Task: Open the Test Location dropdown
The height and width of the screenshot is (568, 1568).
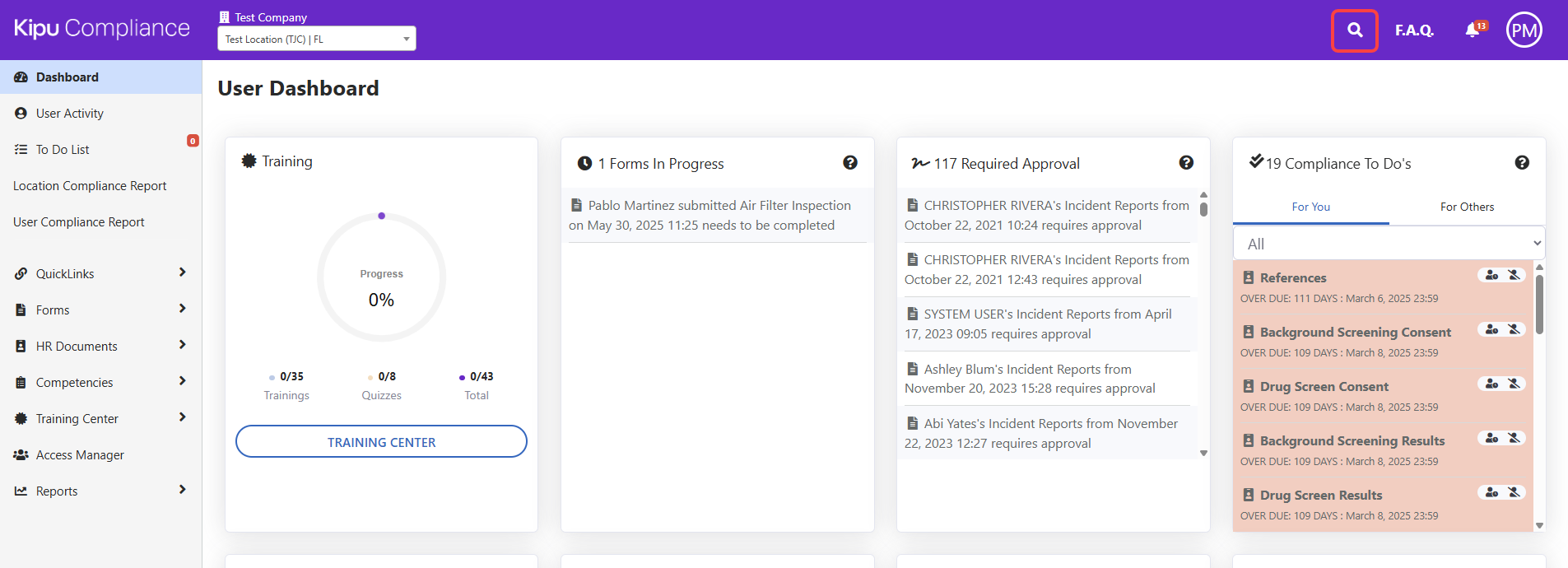Action: (x=317, y=39)
